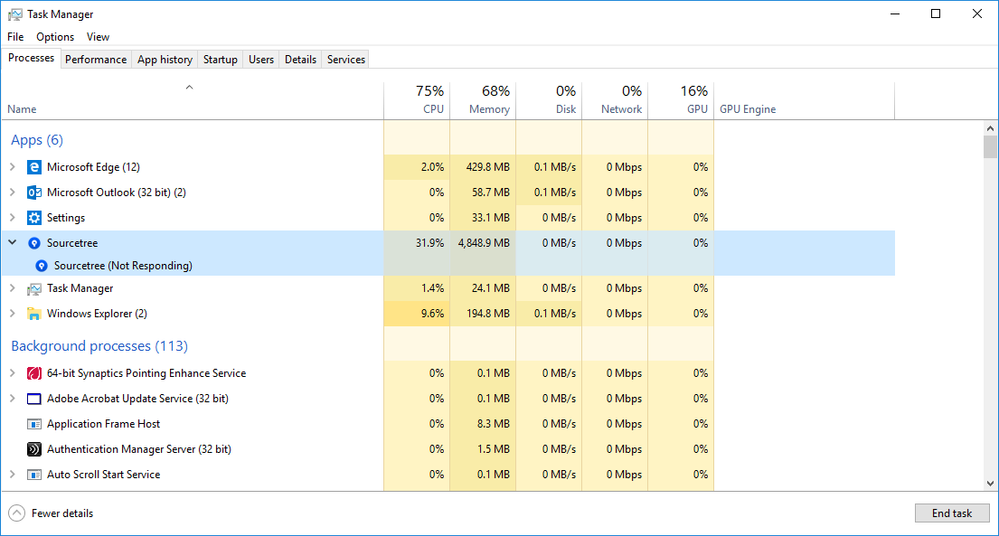Image resolution: width=999 pixels, height=536 pixels.
Task: Click Microsoft Outlook's 58.7 MB memory cell
Action: click(483, 192)
